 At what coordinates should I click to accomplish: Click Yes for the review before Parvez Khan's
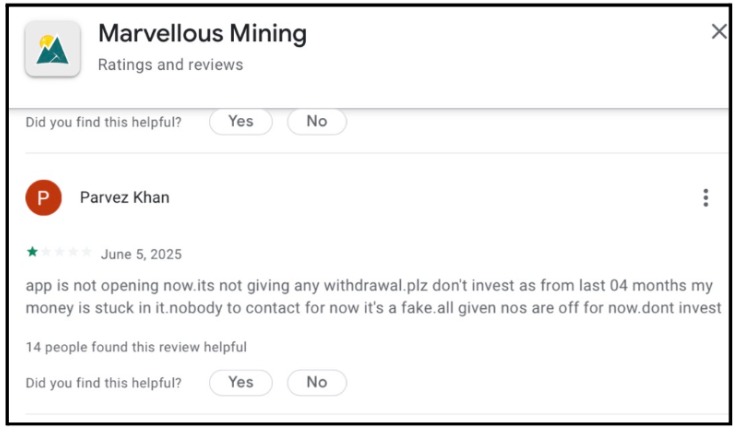click(240, 122)
